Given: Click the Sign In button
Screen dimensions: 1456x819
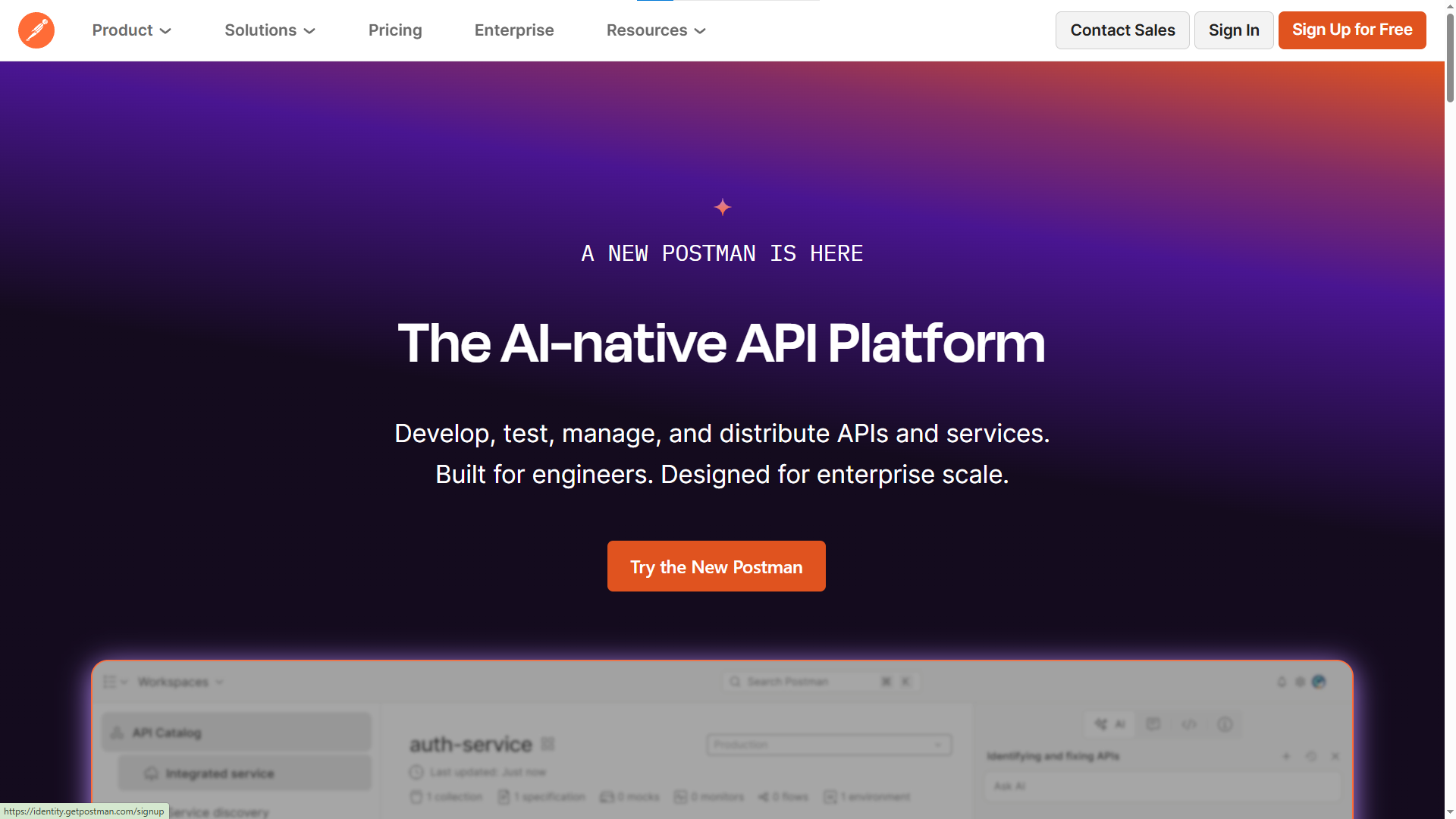Looking at the screenshot, I should 1234,30.
